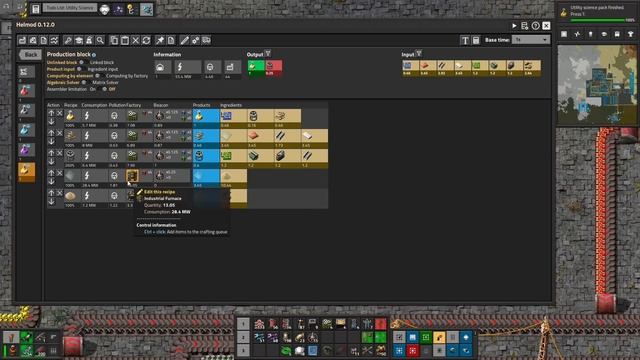The image size is (640, 360).
Task: Open the minimap thumbnail
Action: point(597,85)
